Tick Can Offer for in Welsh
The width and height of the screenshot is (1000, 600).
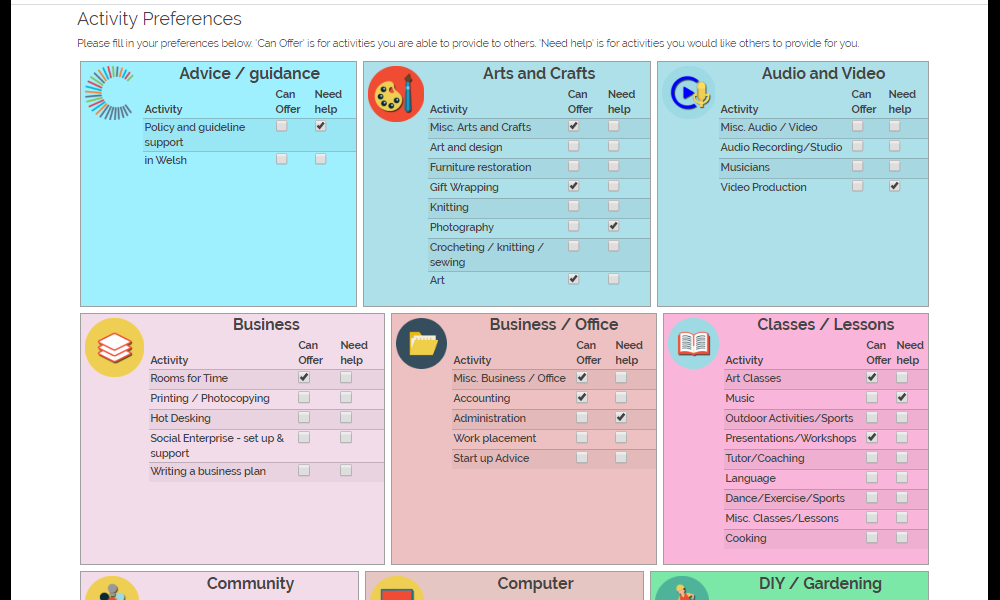[282, 159]
